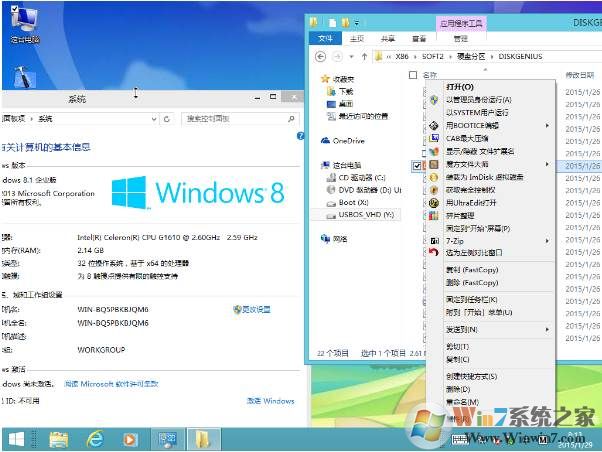Screen dimensions: 602x452
Task: Open the media player taskbar icon
Action: coord(130,440)
